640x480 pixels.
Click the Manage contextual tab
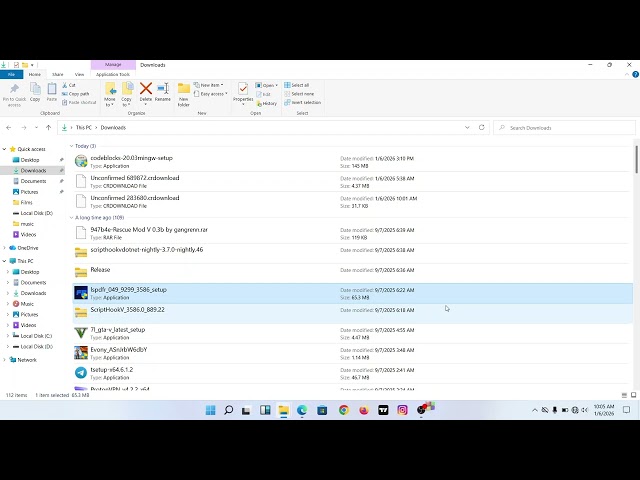pos(113,65)
